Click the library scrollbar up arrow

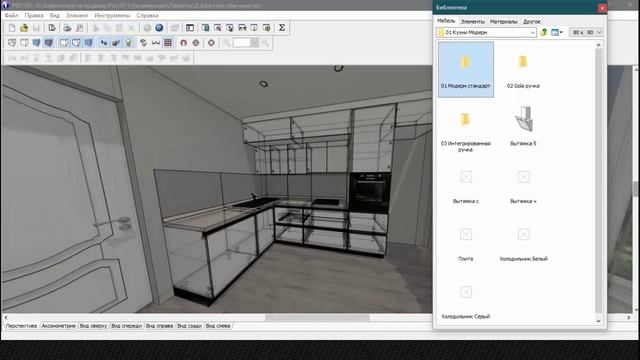598,45
